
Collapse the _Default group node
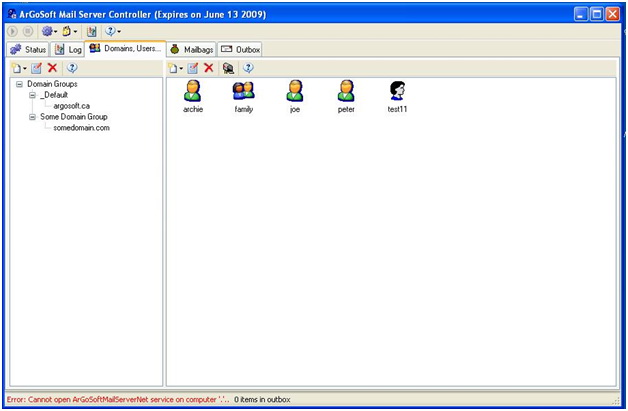coord(32,95)
